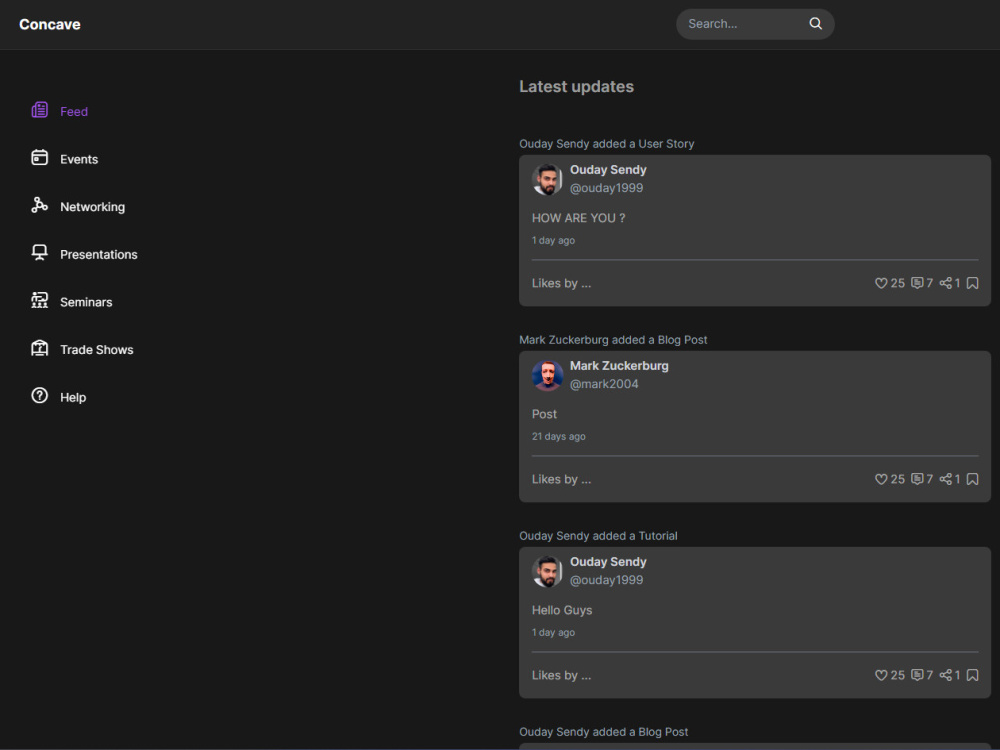This screenshot has width=1000, height=750.
Task: Open comments on 'Hello Guys' post
Action: point(917,675)
